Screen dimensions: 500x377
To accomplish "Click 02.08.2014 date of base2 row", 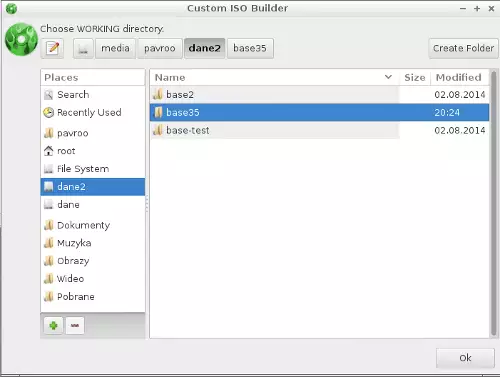I will 460,95.
